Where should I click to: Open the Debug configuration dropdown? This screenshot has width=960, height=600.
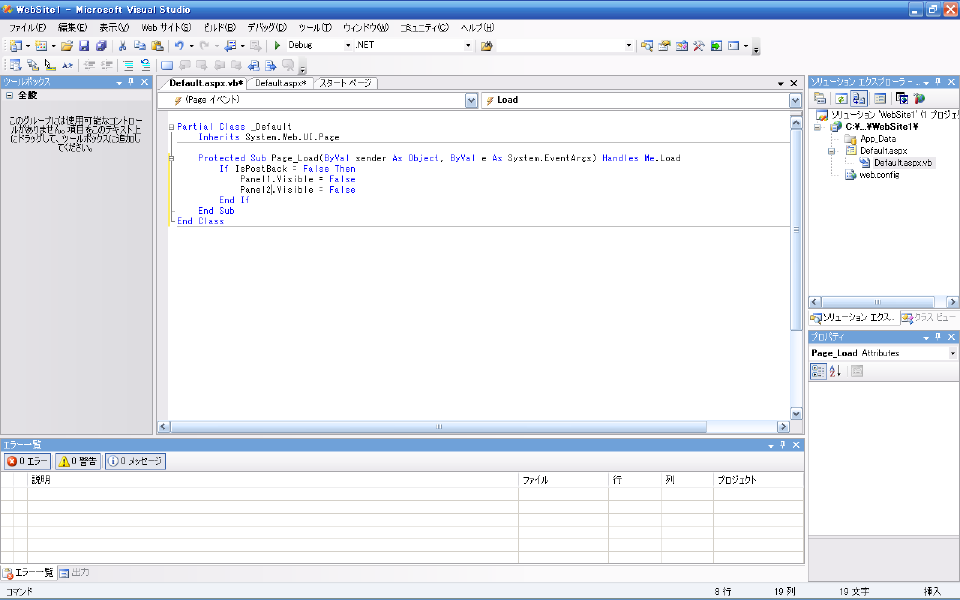coord(348,46)
